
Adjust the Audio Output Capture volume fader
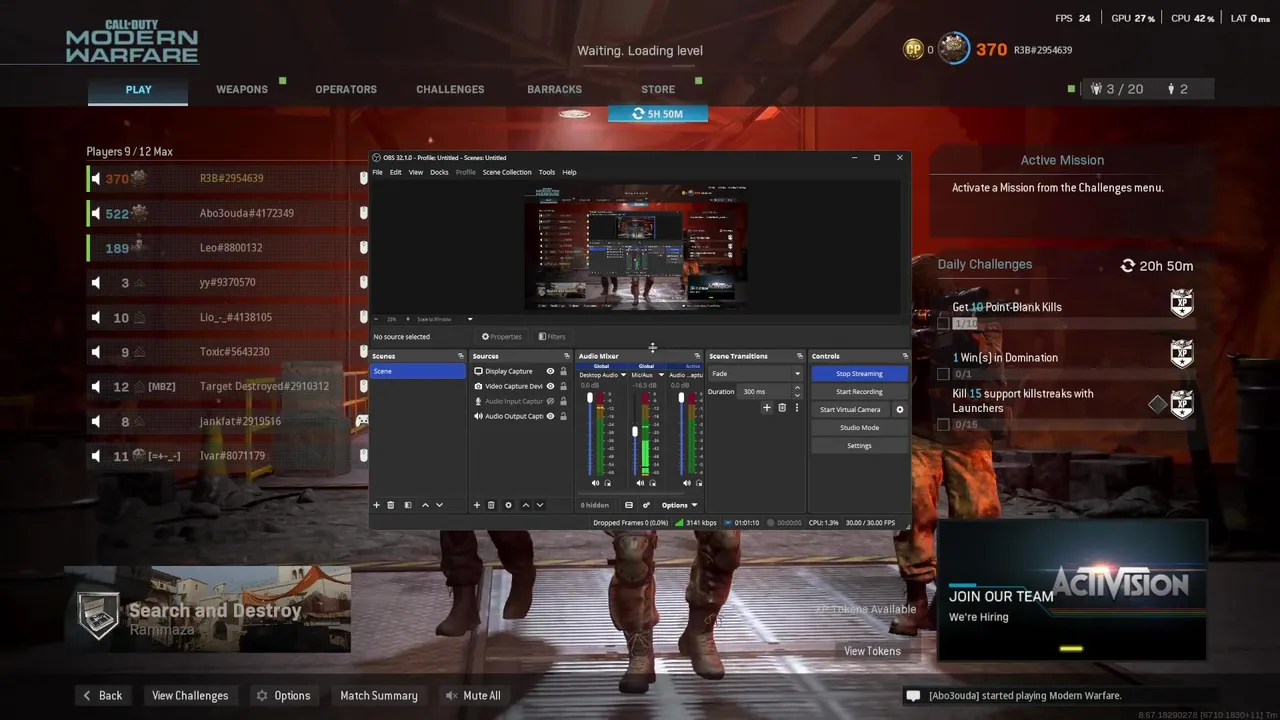pos(682,398)
